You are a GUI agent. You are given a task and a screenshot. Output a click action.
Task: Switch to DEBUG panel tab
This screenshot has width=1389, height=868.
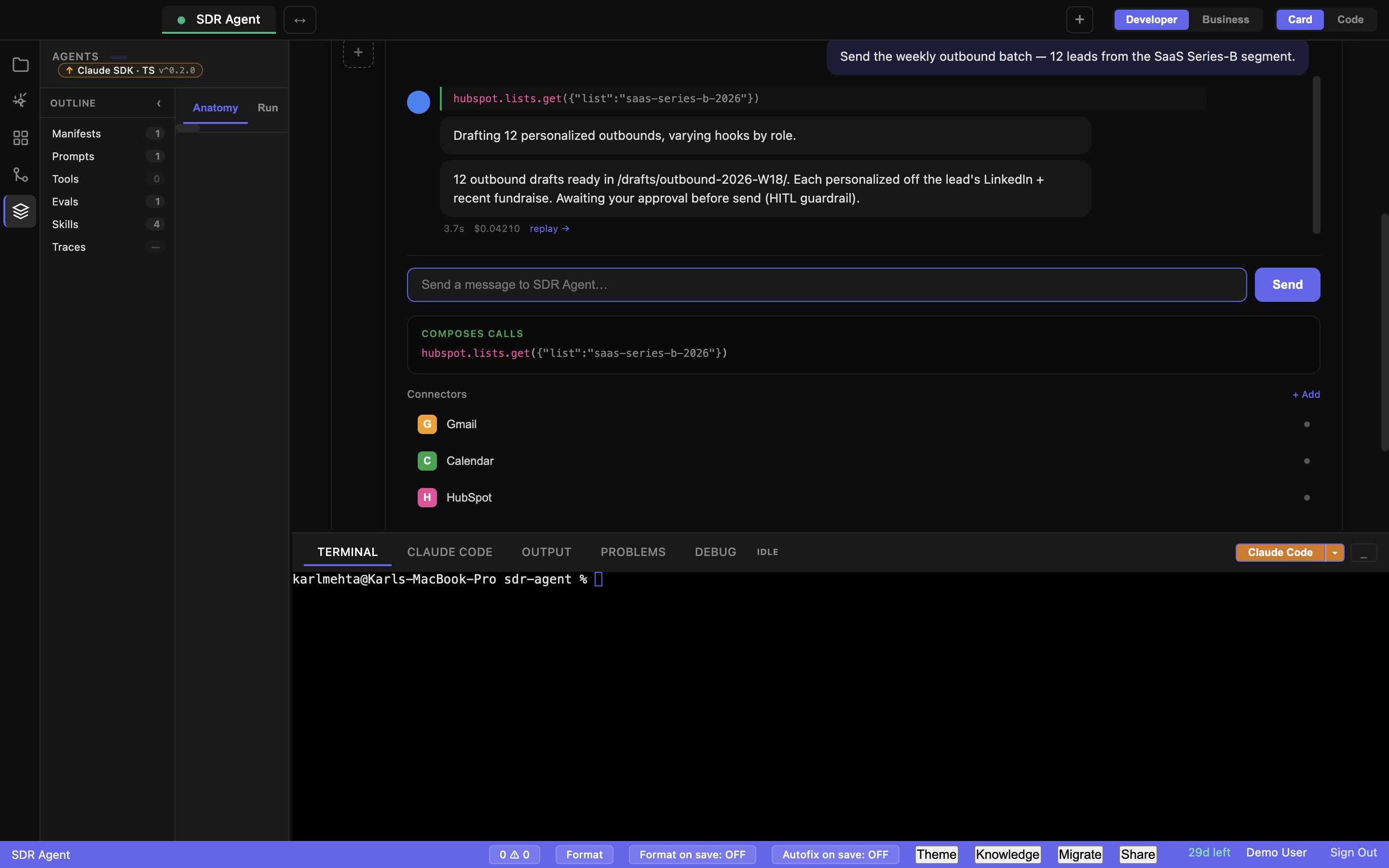[x=715, y=552]
